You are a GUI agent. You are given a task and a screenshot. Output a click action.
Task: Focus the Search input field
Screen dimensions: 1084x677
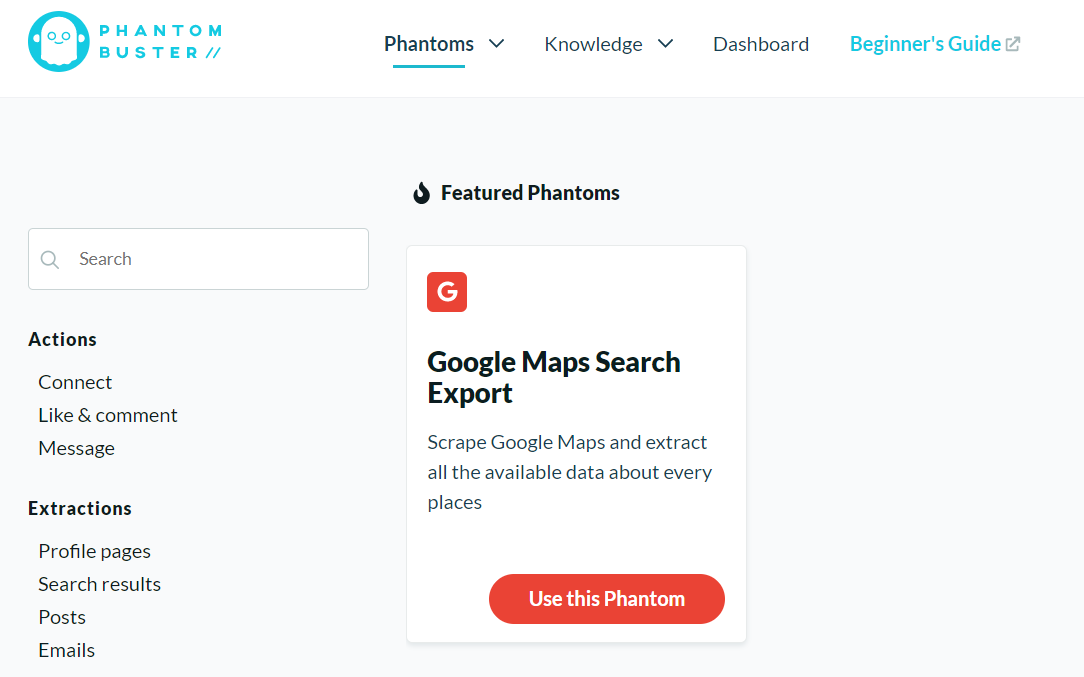(198, 259)
